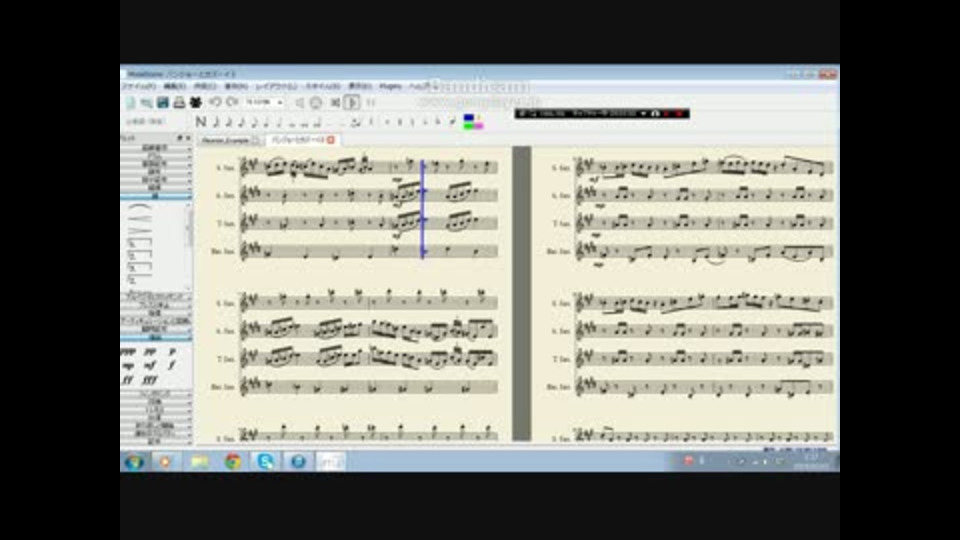Image resolution: width=960 pixels, height=540 pixels.
Task: Pick the p dynamic marking
Action: [x=172, y=352]
